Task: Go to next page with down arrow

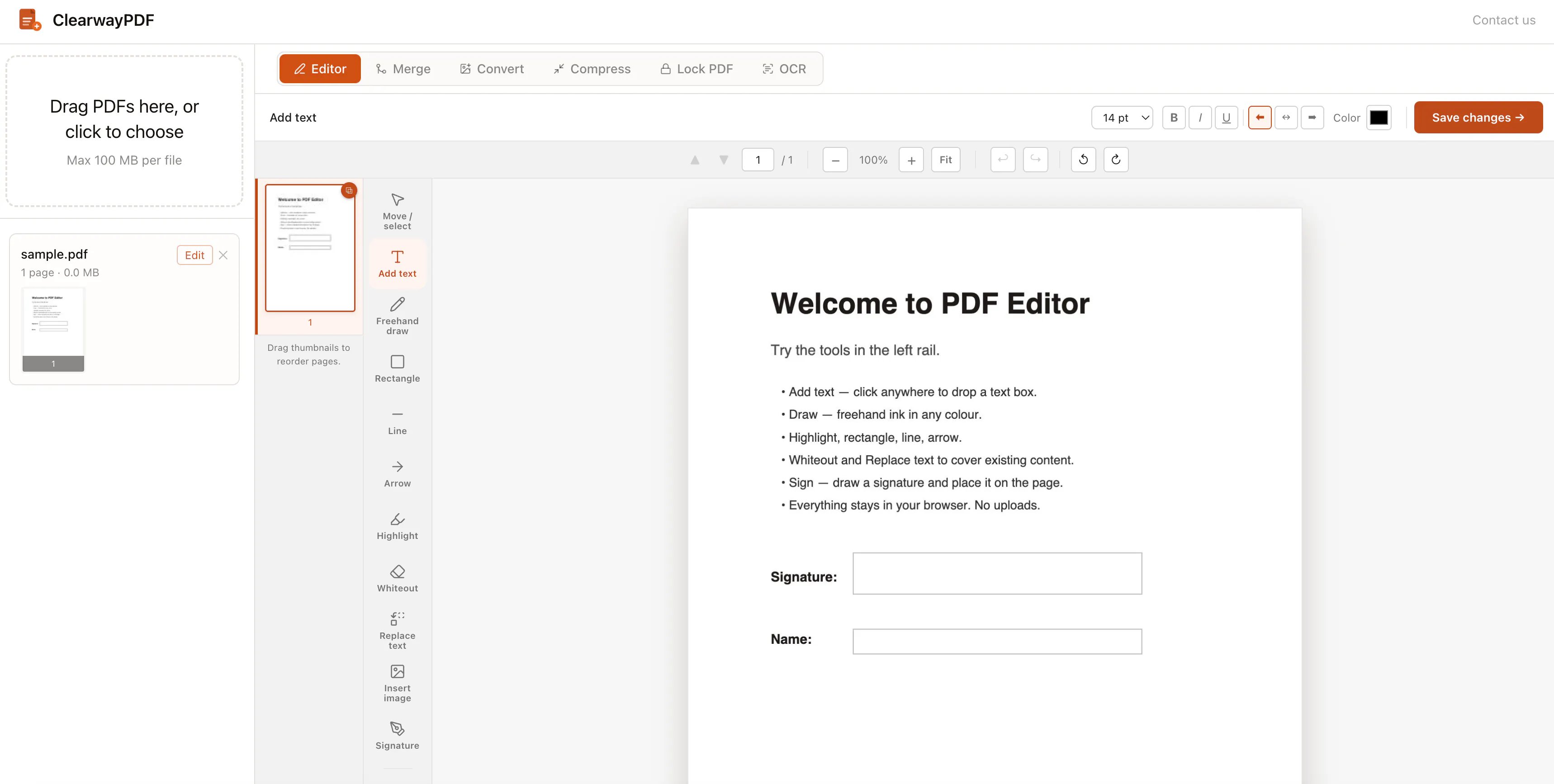Action: (x=723, y=160)
